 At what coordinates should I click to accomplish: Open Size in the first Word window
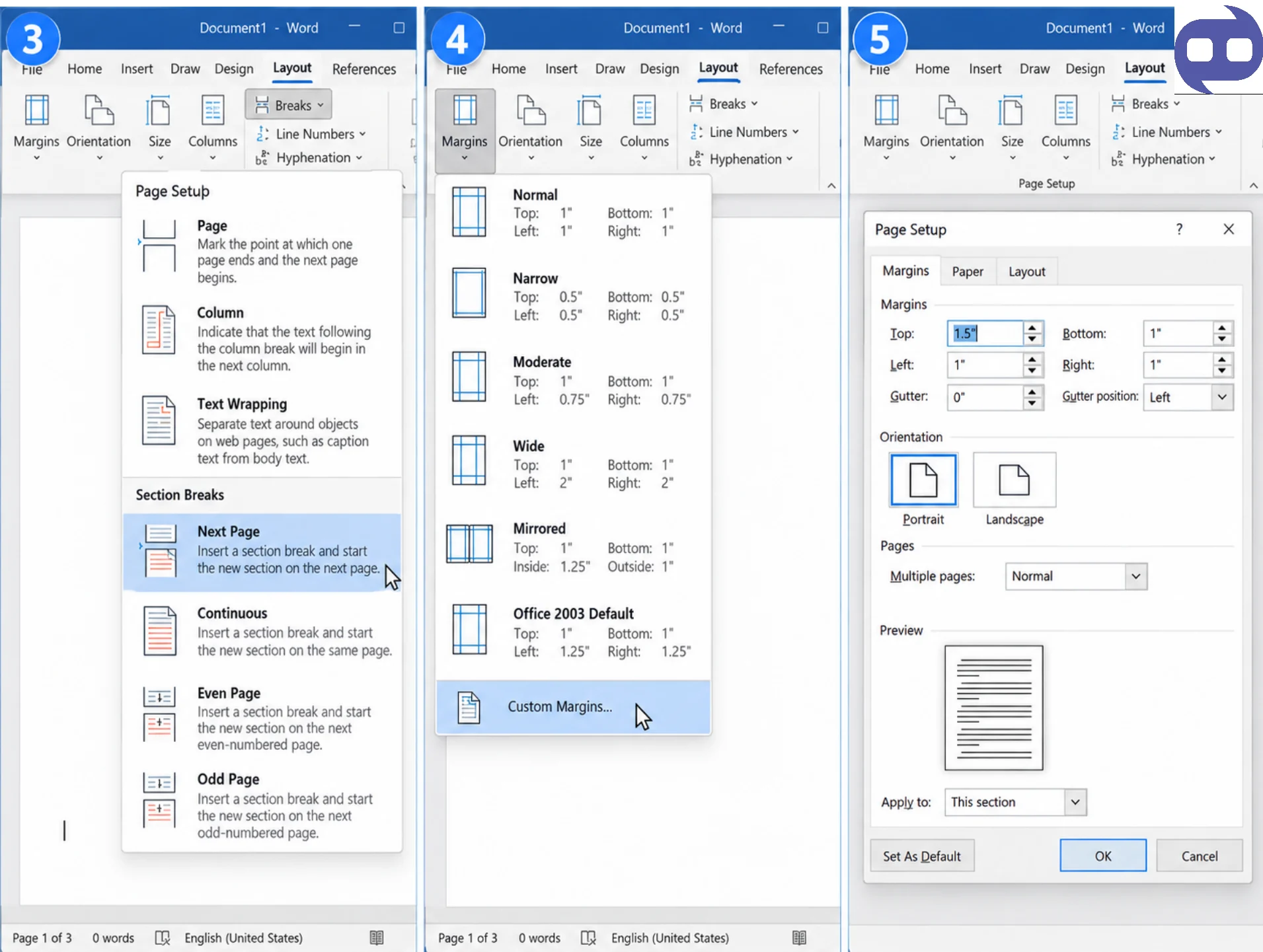click(x=159, y=128)
